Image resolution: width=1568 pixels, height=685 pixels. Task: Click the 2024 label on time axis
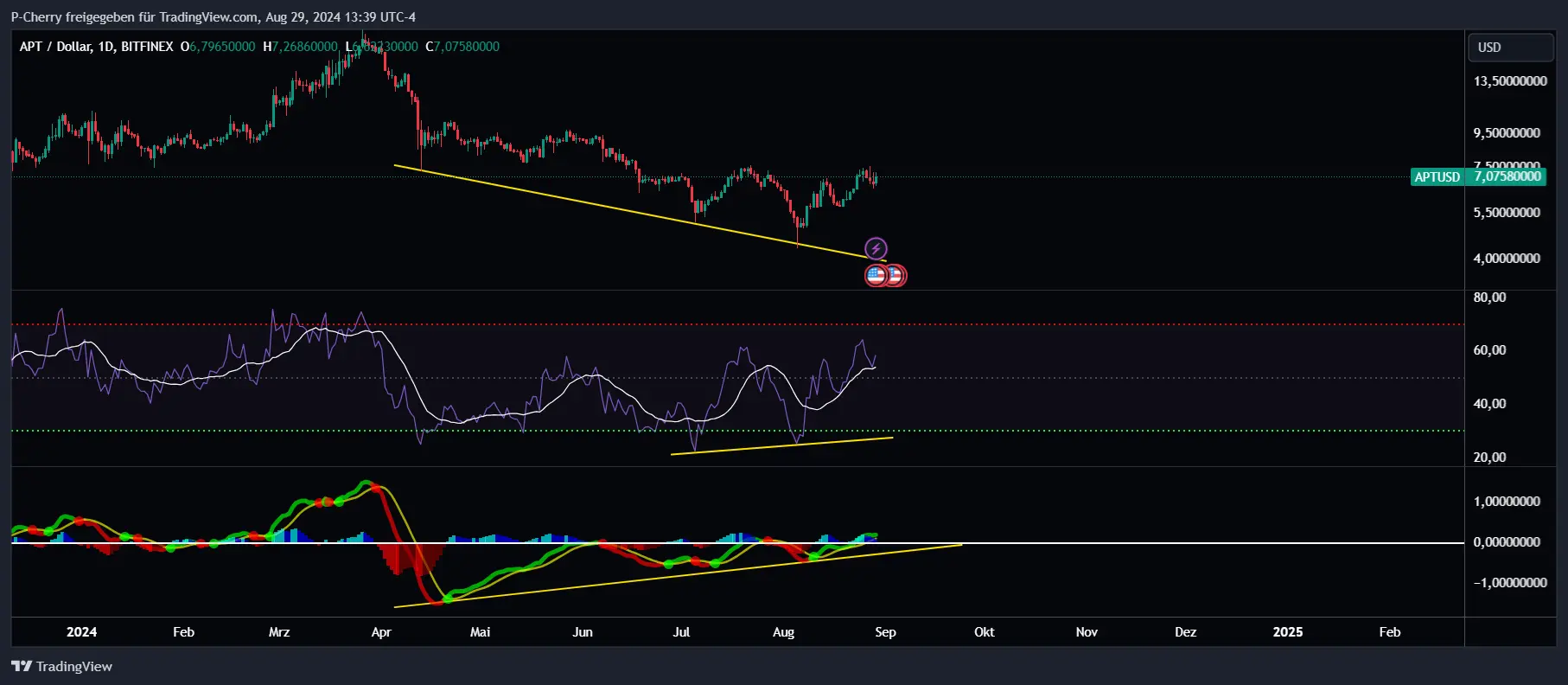pyautogui.click(x=82, y=632)
